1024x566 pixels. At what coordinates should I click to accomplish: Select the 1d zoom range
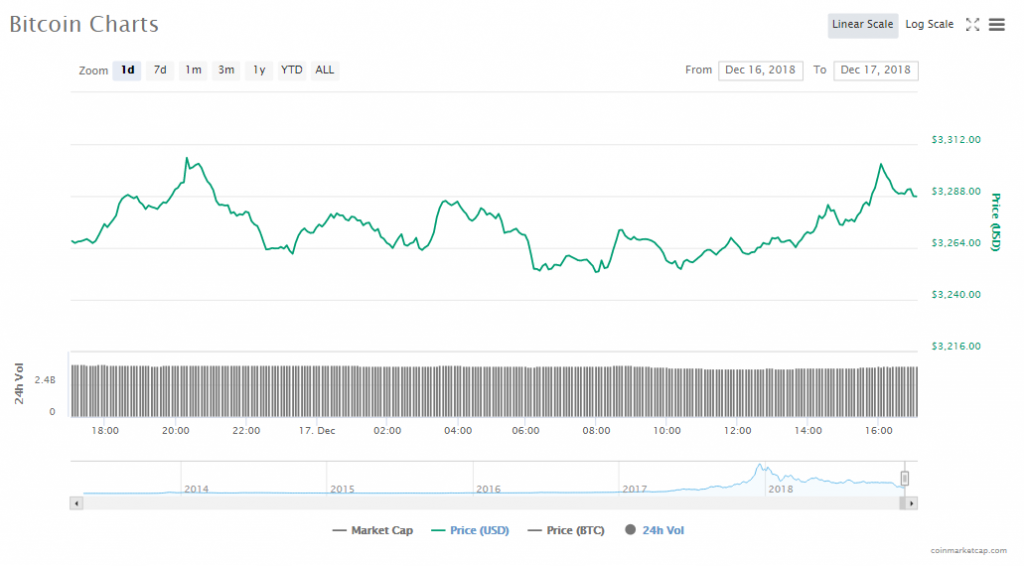click(127, 70)
